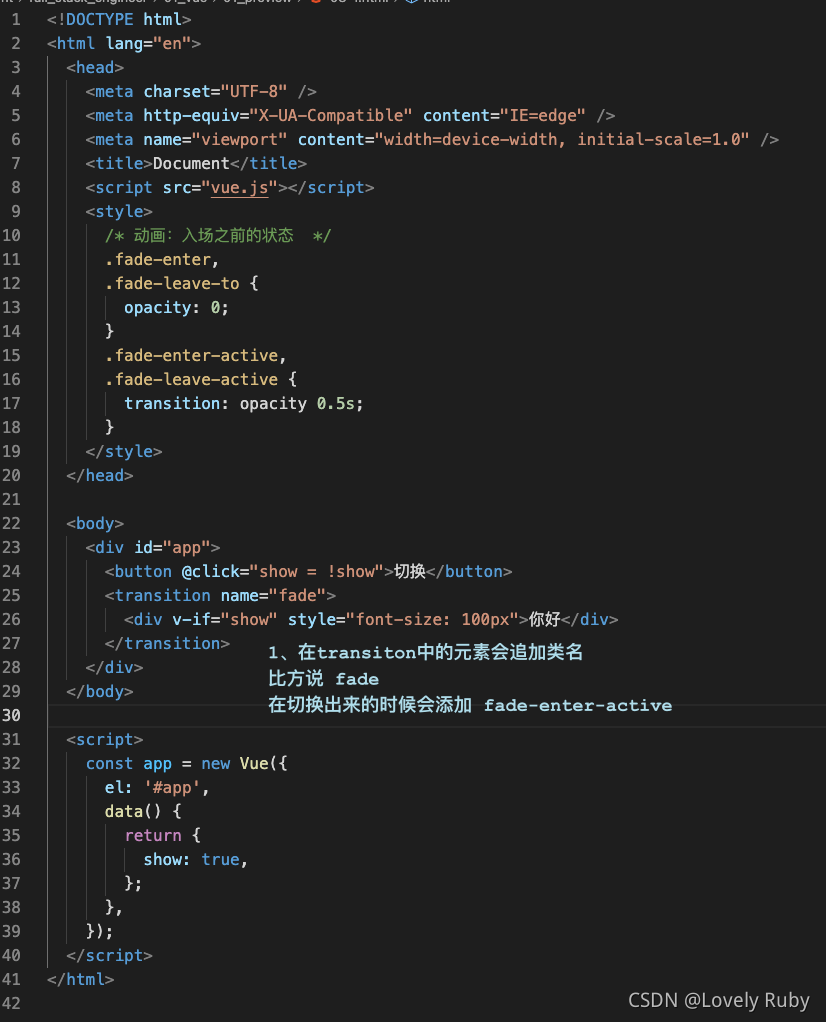The width and height of the screenshot is (826, 1022).
Task: Click the closing </head> tag
Action: tap(100, 476)
